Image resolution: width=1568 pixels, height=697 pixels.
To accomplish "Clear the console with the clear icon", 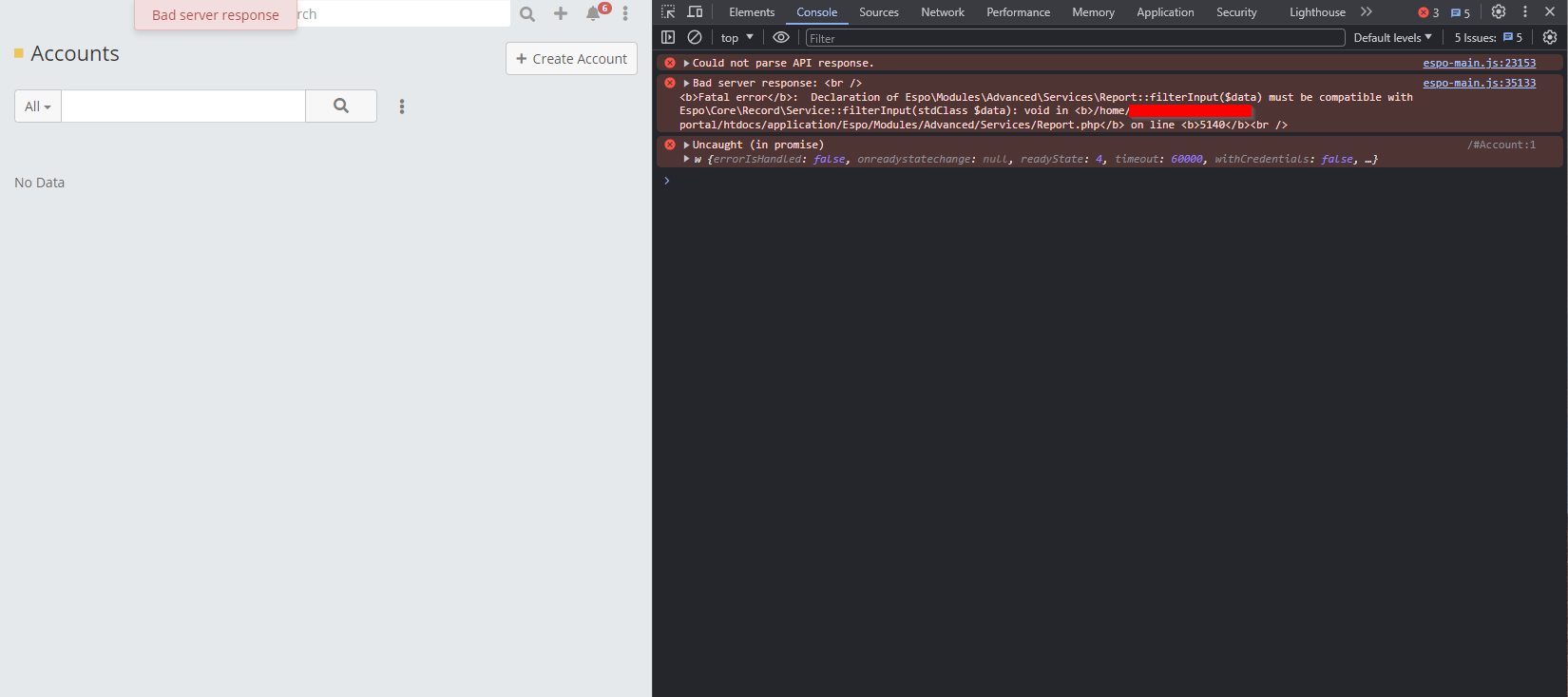I will point(695,38).
